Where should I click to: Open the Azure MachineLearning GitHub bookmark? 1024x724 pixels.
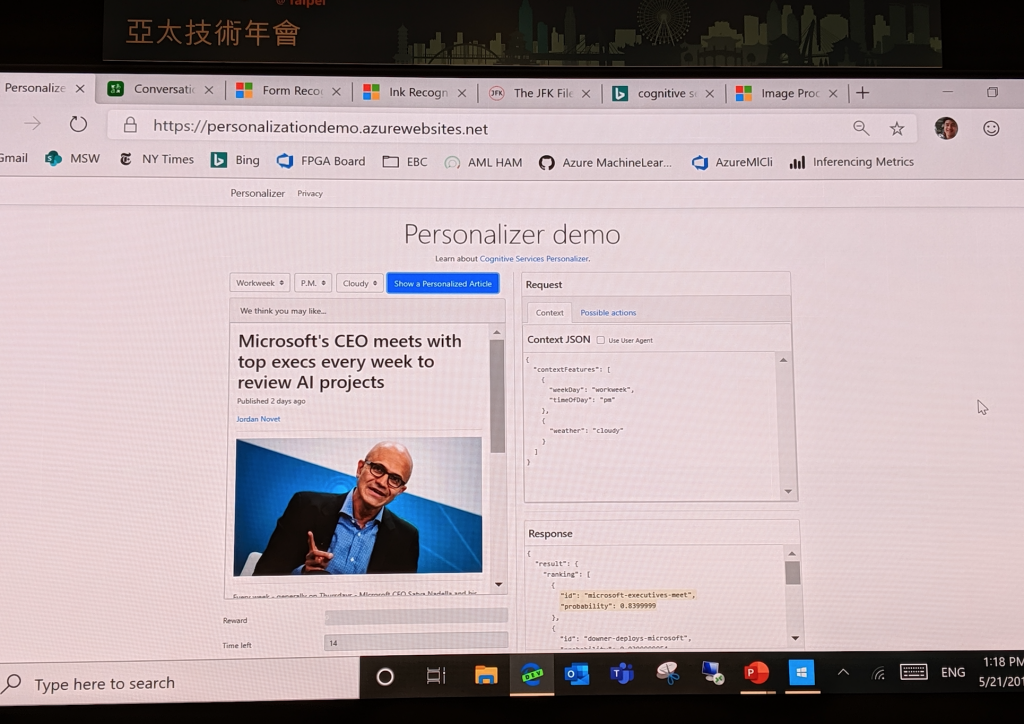(x=605, y=163)
